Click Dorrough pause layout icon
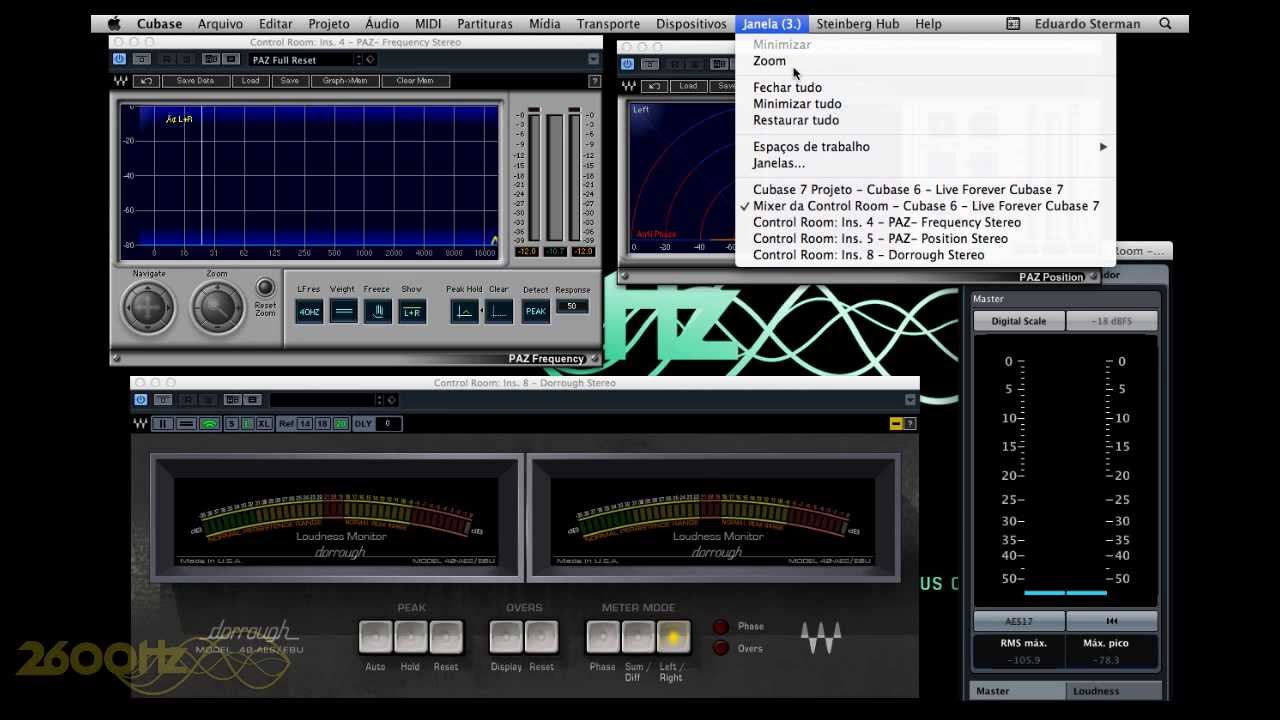This screenshot has width=1280, height=720. tap(162, 424)
